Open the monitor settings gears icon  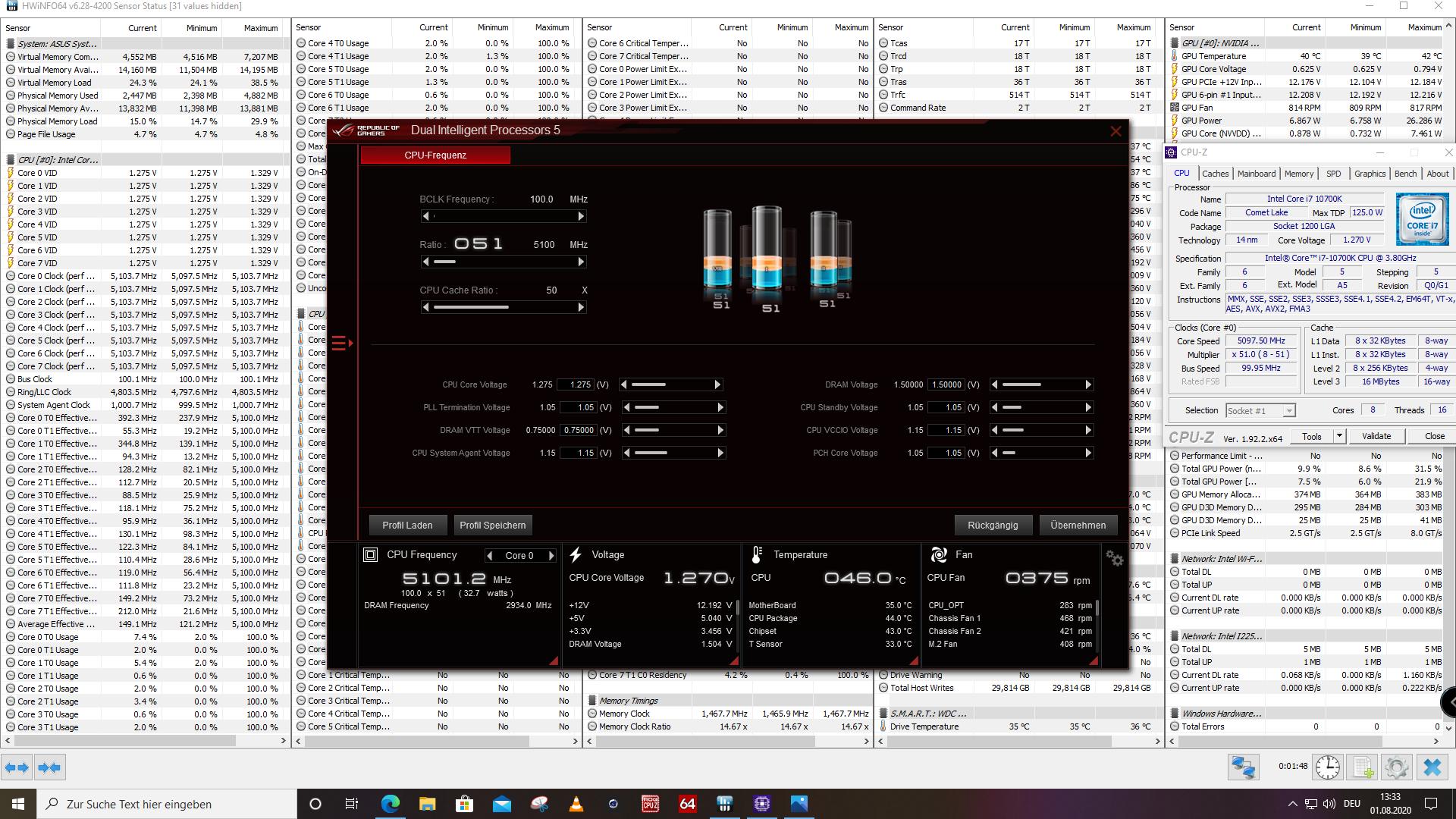(x=1114, y=558)
